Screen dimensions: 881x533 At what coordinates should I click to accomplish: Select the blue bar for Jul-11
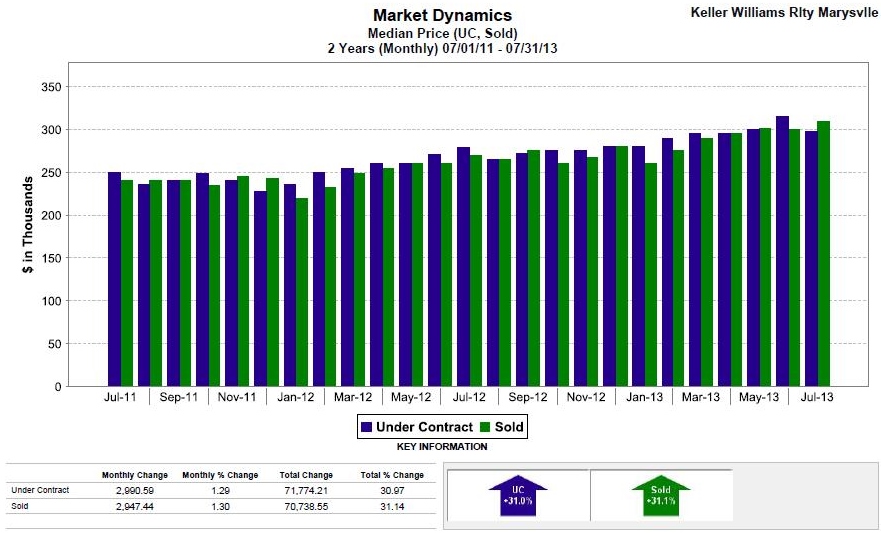114,279
